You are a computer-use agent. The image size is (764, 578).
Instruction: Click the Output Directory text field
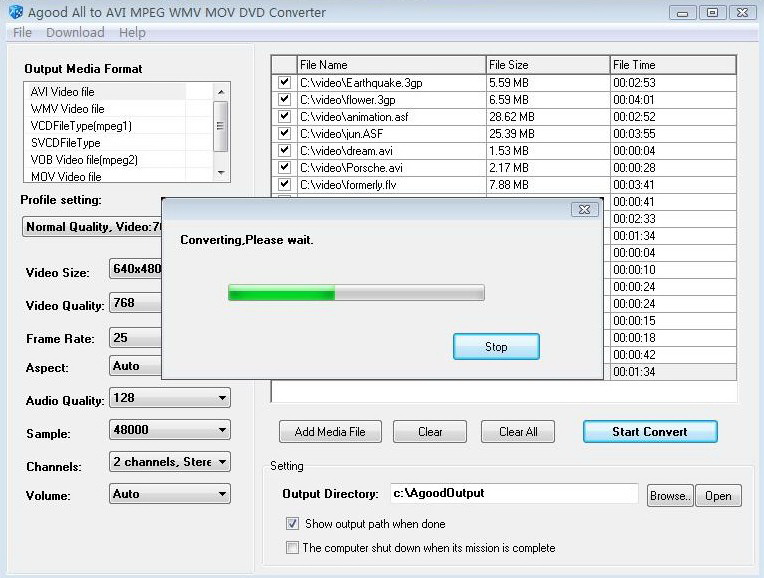tap(514, 493)
